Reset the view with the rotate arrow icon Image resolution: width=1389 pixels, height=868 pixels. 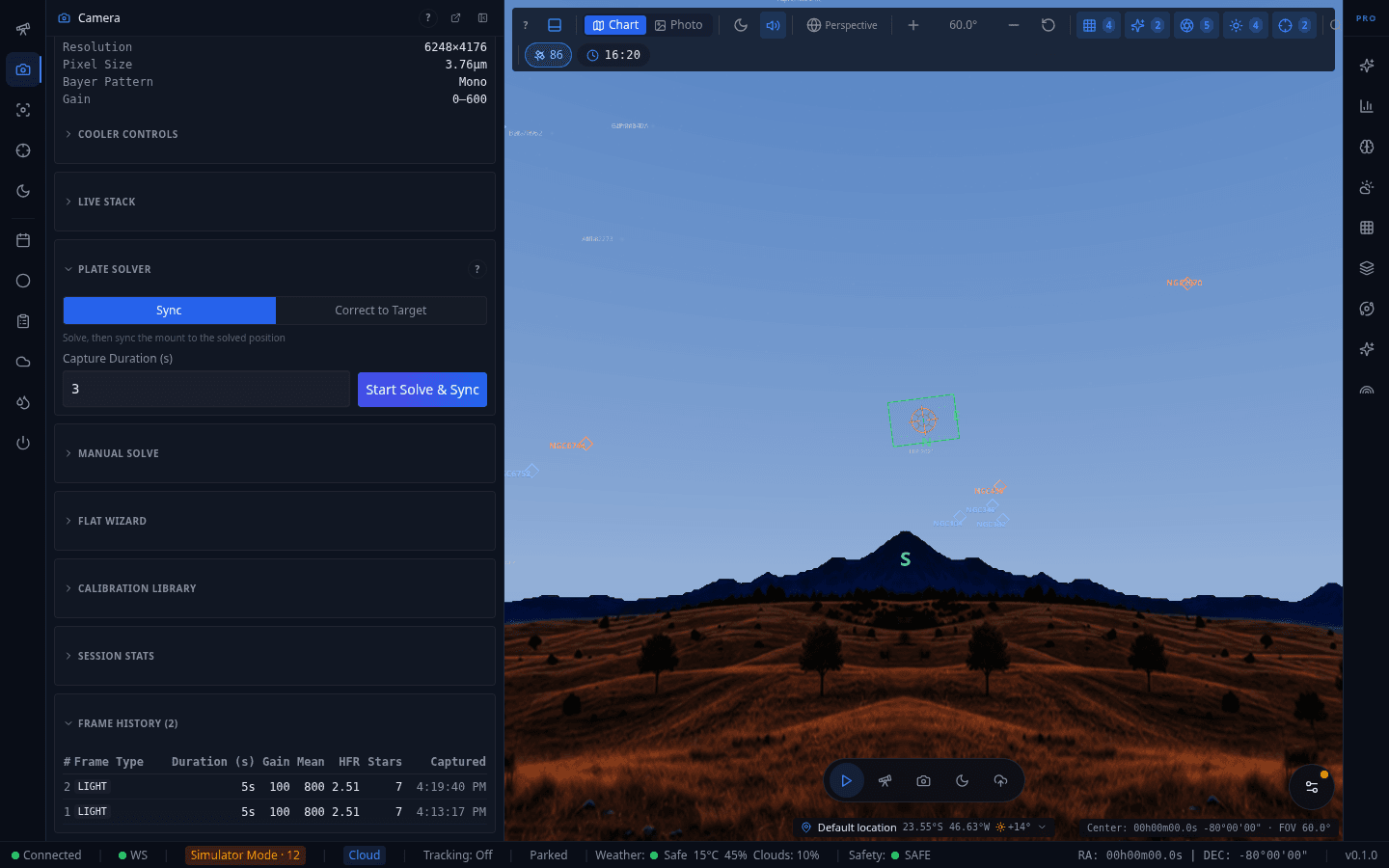[1049, 25]
